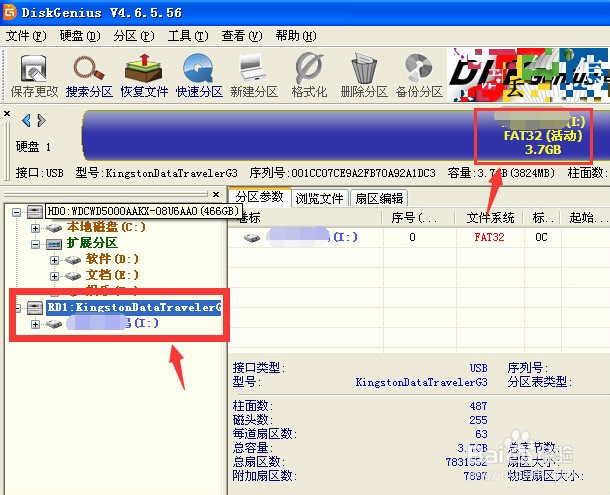The width and height of the screenshot is (610, 495).
Task: Open the 查看(V) menu
Action: pyautogui.click(x=242, y=36)
